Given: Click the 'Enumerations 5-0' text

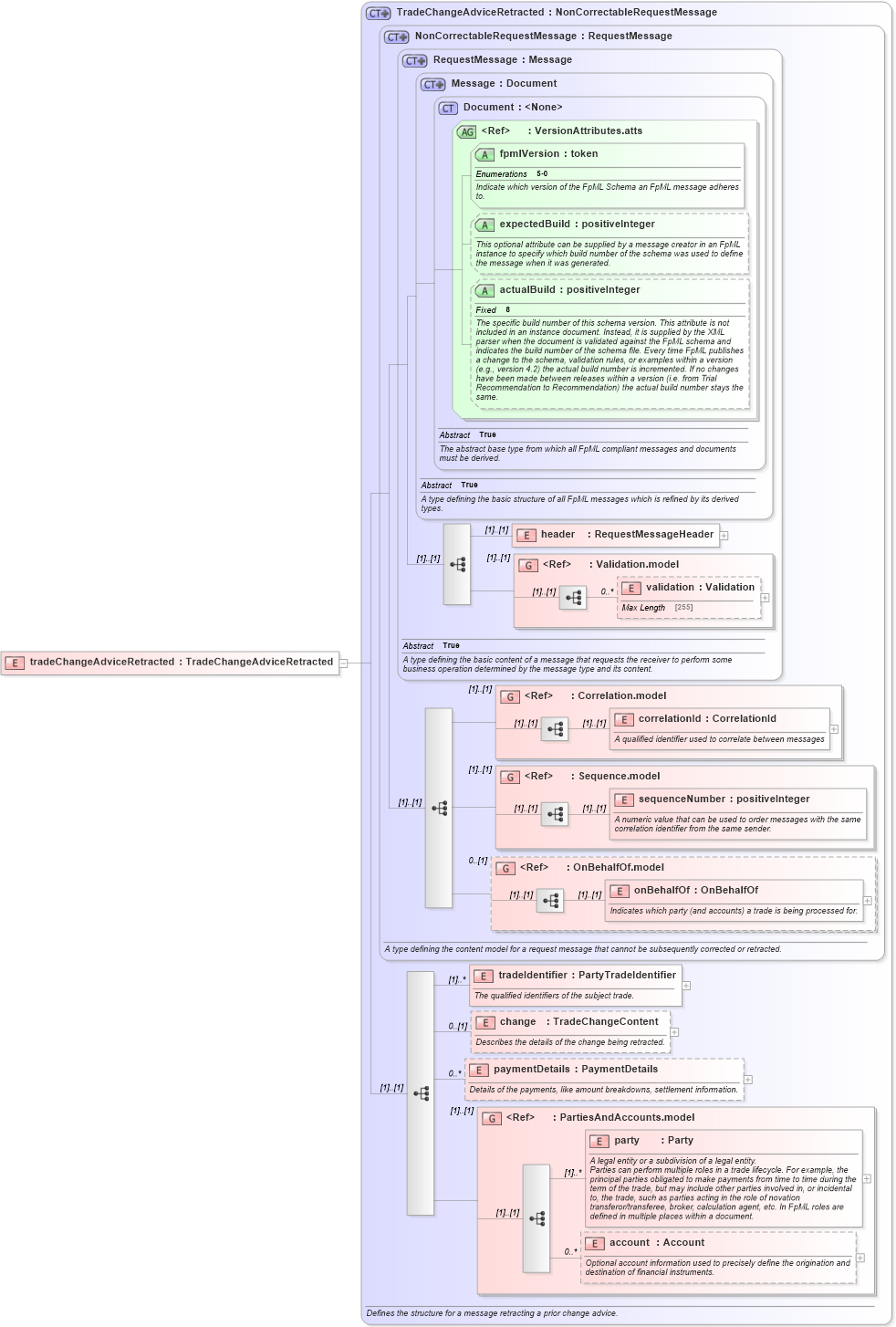Looking at the screenshot, I should pos(511,174).
